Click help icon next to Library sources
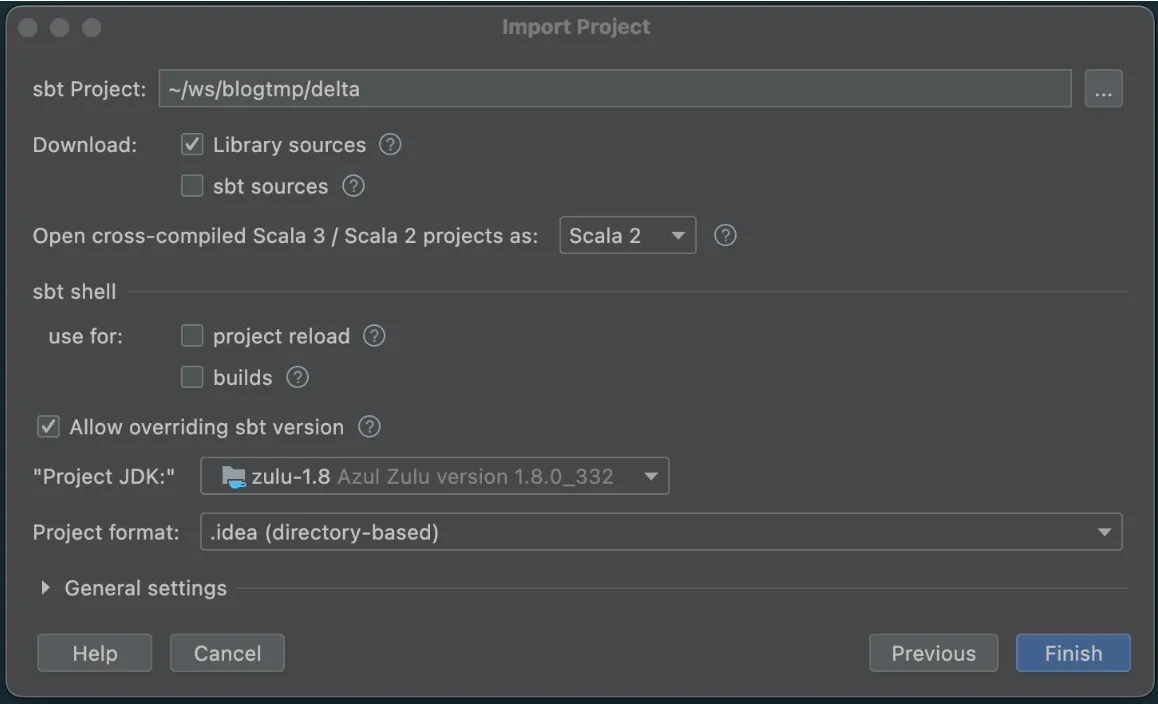Screen dimensions: 1158x704 [391, 145]
